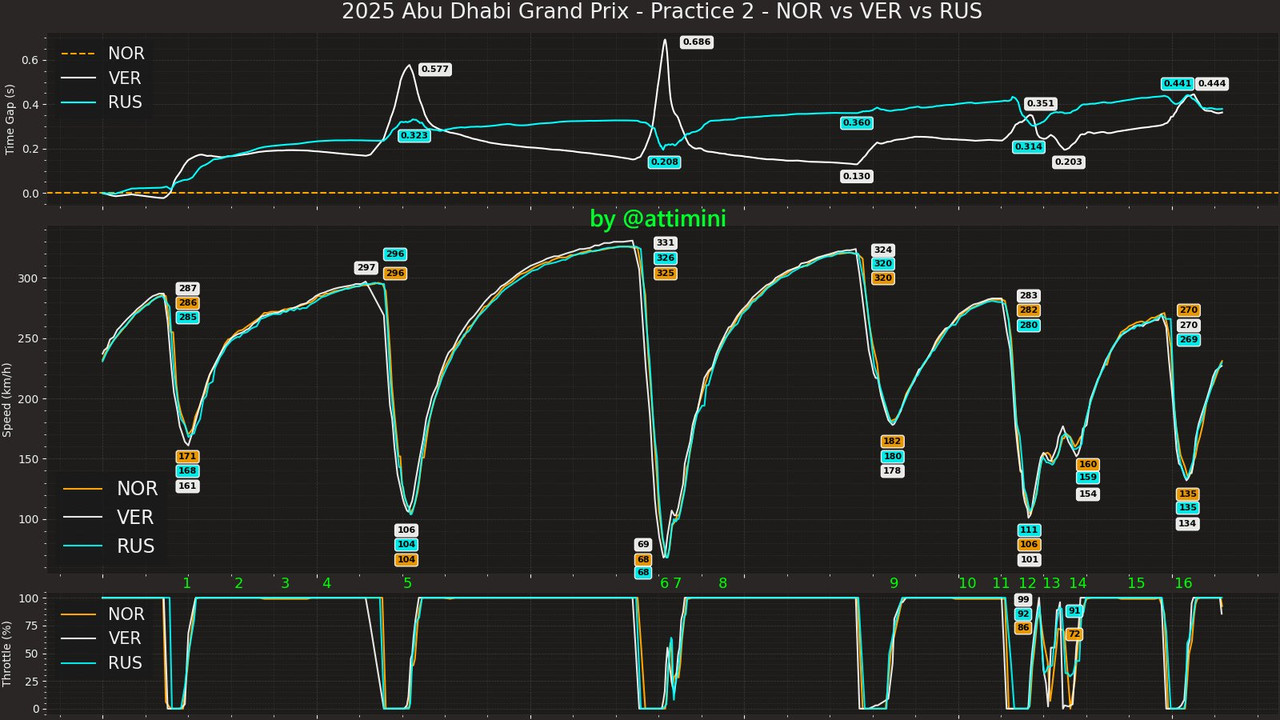This screenshot has width=1280, height=720.
Task: Click the green turn 8 corner marker
Action: click(x=723, y=583)
